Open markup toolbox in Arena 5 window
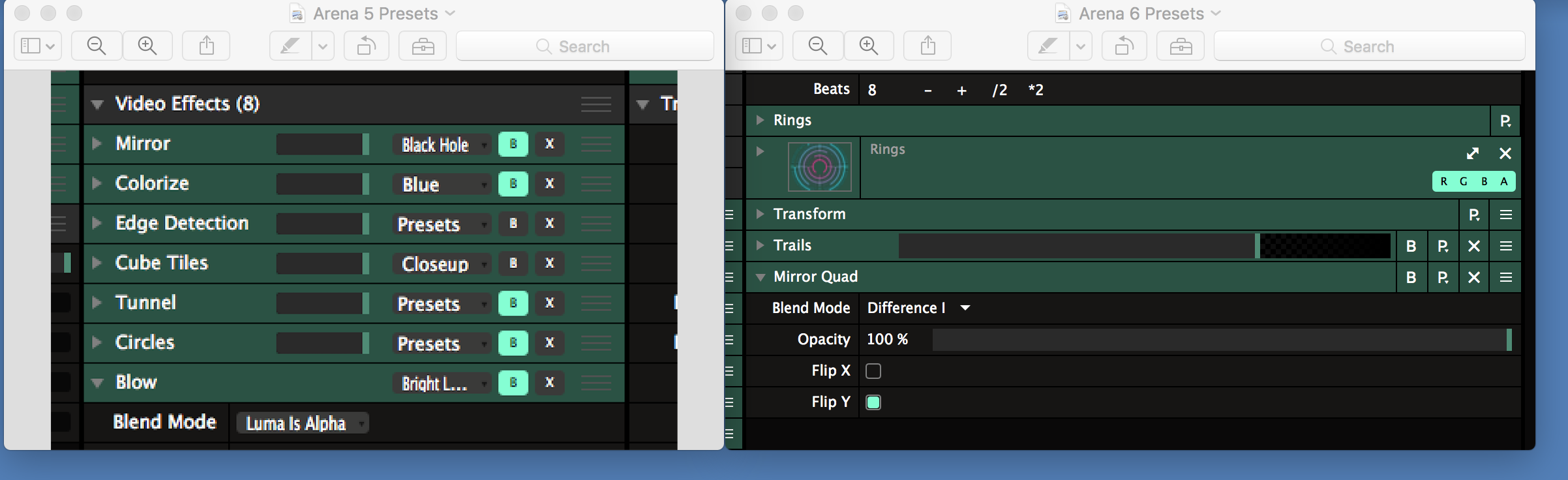 tap(423, 46)
